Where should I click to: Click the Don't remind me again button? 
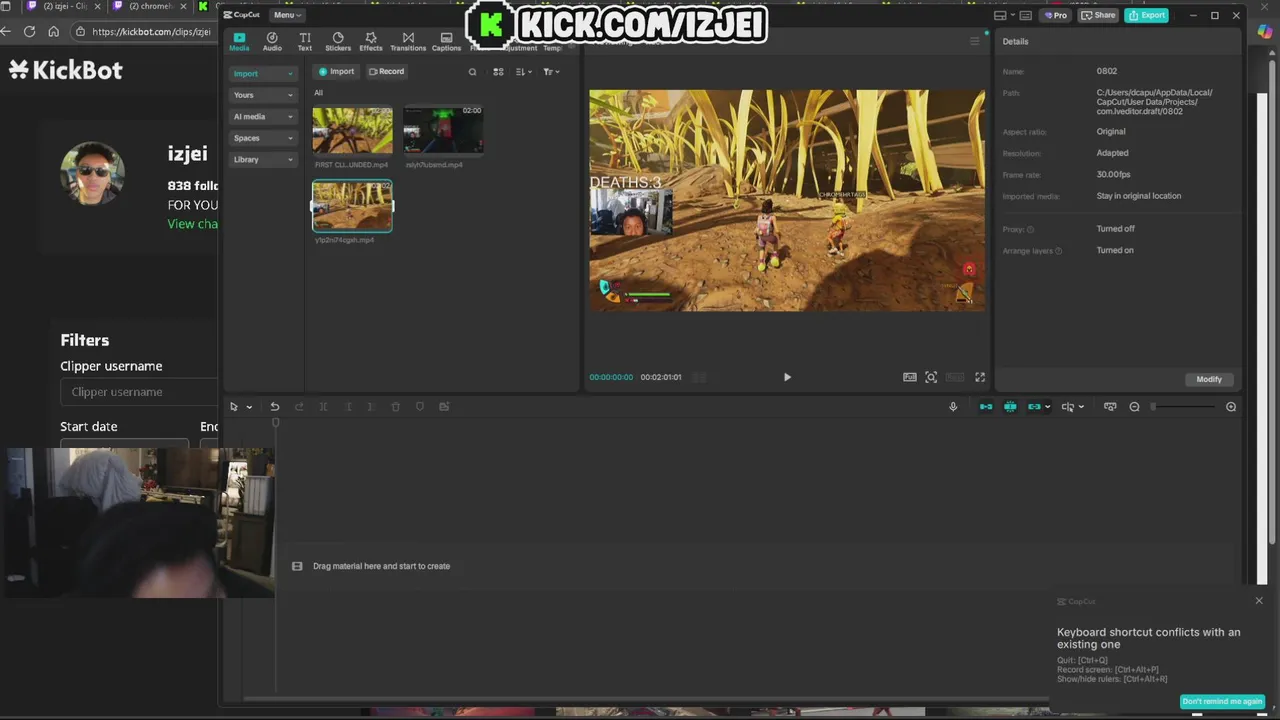tap(1222, 701)
